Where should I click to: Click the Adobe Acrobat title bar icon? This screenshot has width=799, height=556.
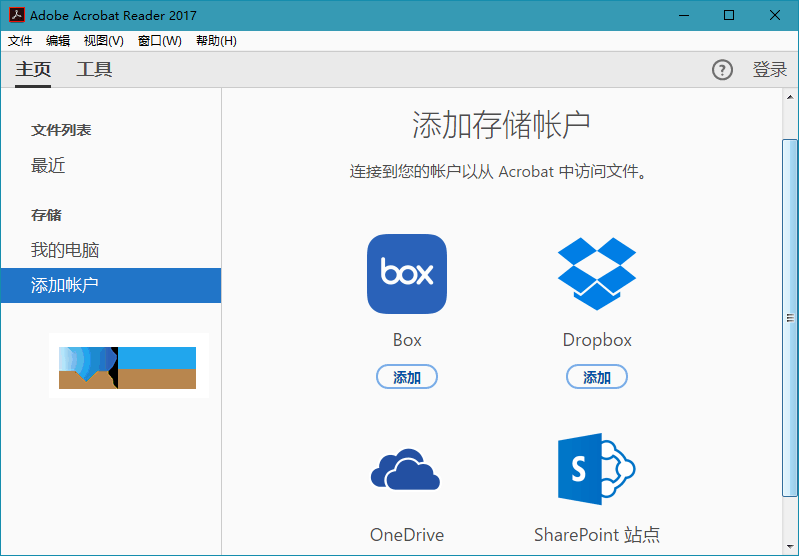(x=17, y=15)
